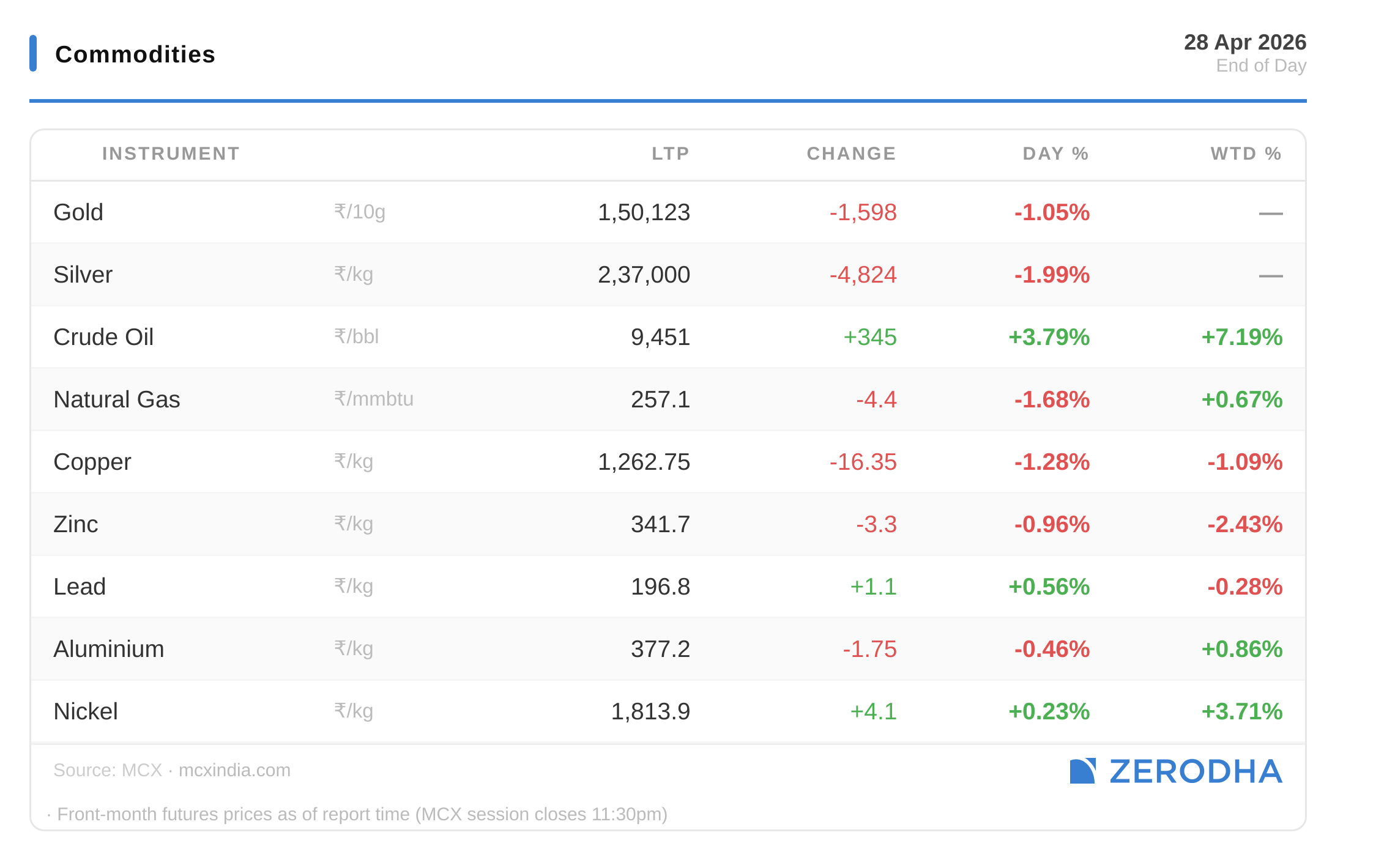This screenshot has height=868, width=1395.
Task: Sort by the CHANGE column header
Action: 851,154
